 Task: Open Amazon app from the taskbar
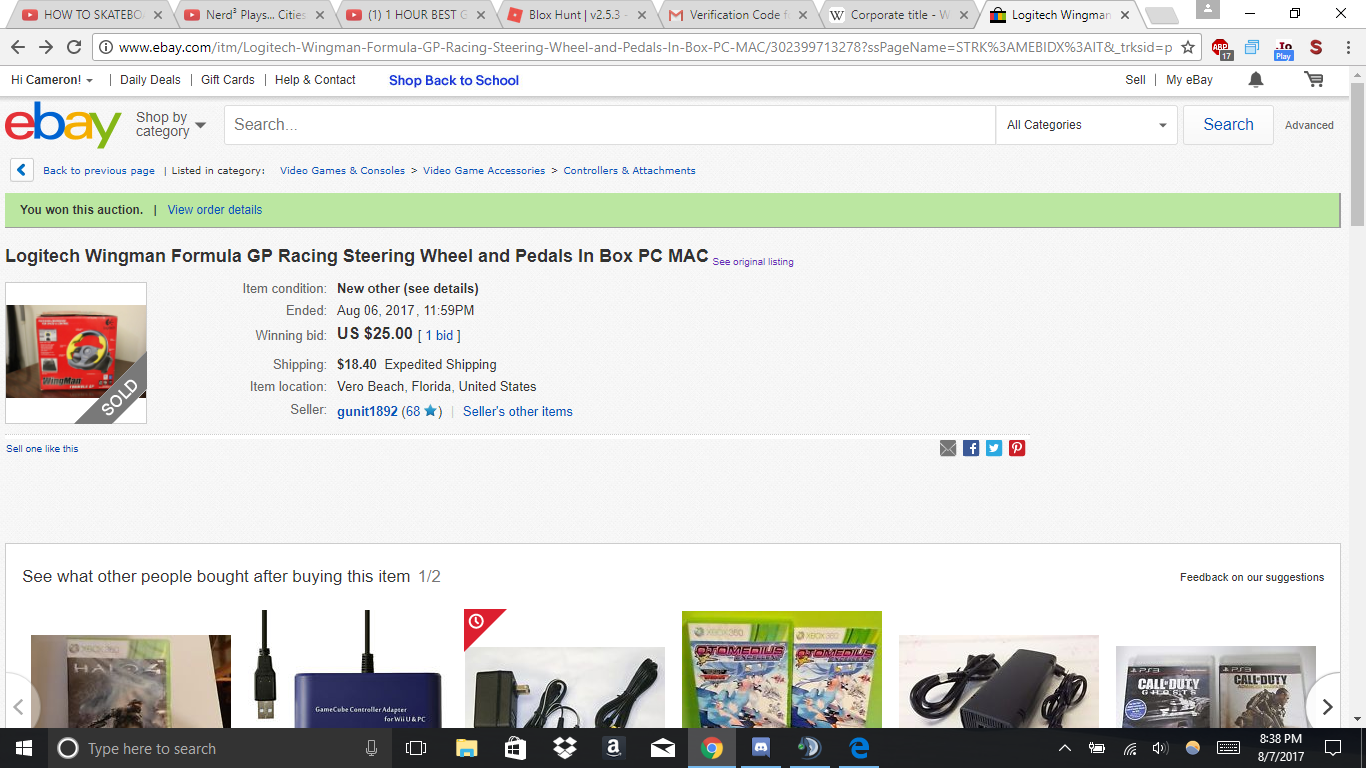coord(613,748)
